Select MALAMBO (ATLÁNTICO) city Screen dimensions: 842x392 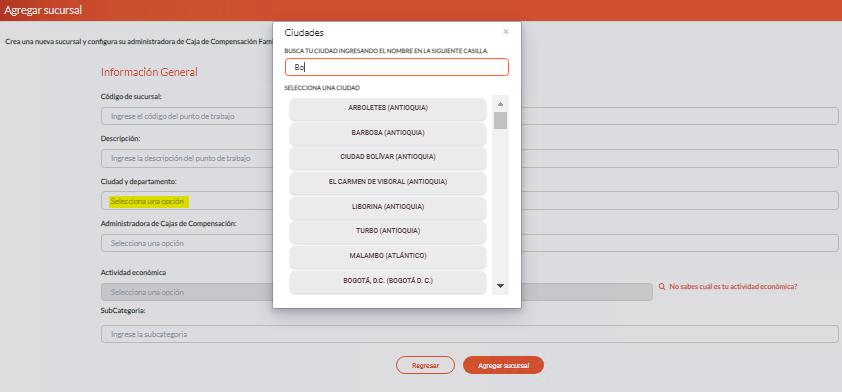pyautogui.click(x=388, y=256)
